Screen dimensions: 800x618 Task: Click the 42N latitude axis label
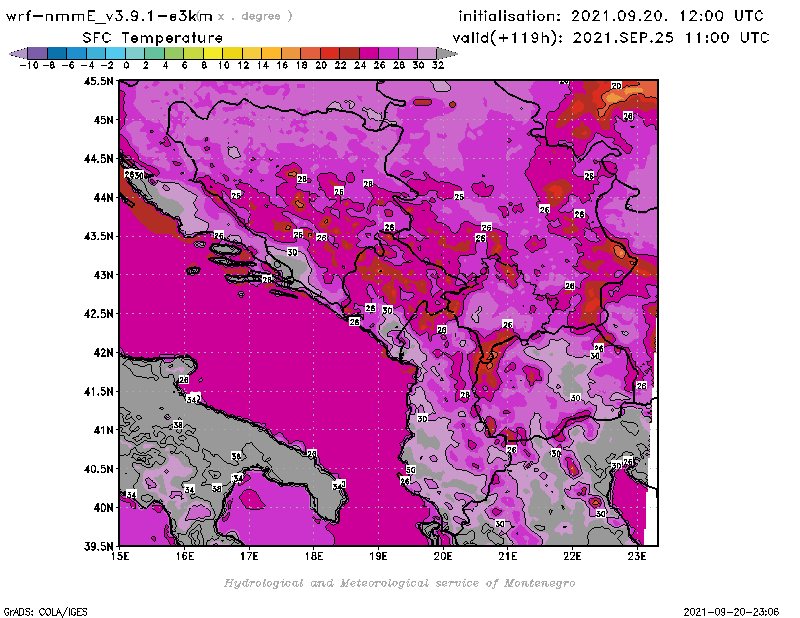tap(102, 352)
